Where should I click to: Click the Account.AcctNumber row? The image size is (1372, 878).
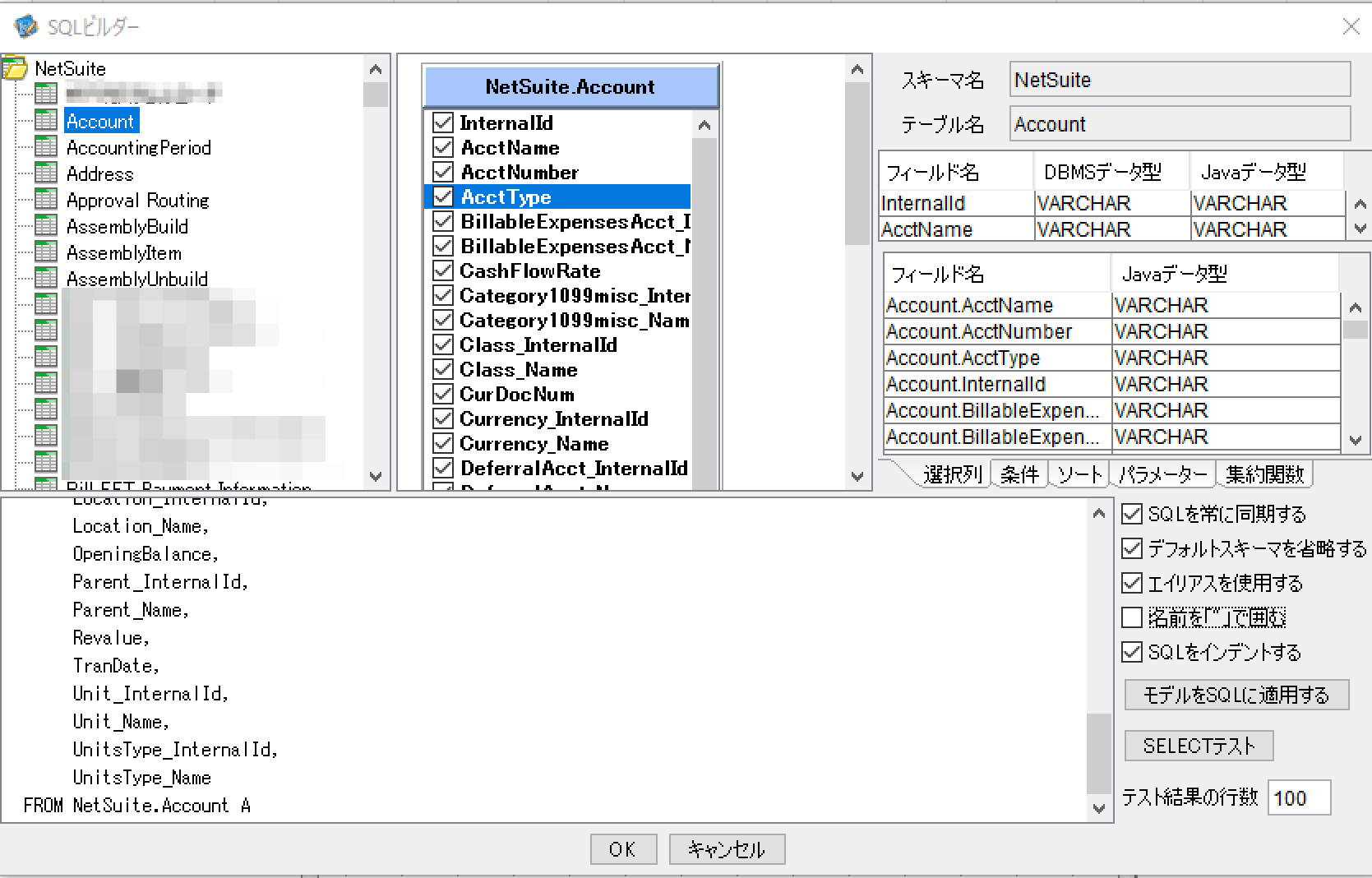pos(1112,331)
